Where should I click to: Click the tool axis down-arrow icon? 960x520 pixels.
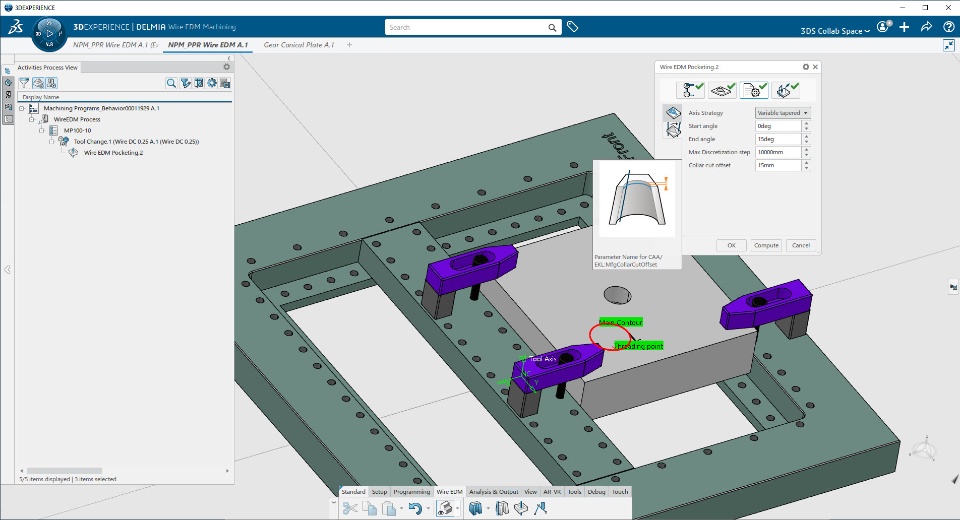[520, 508]
